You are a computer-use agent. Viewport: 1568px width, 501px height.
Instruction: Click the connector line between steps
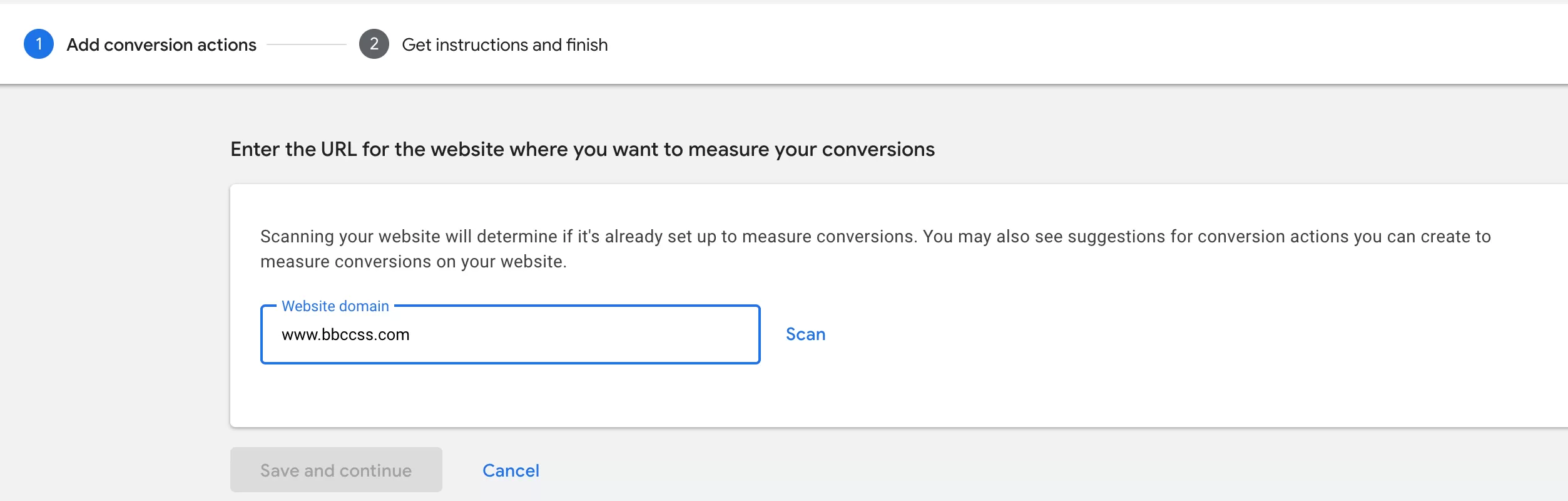(x=307, y=44)
